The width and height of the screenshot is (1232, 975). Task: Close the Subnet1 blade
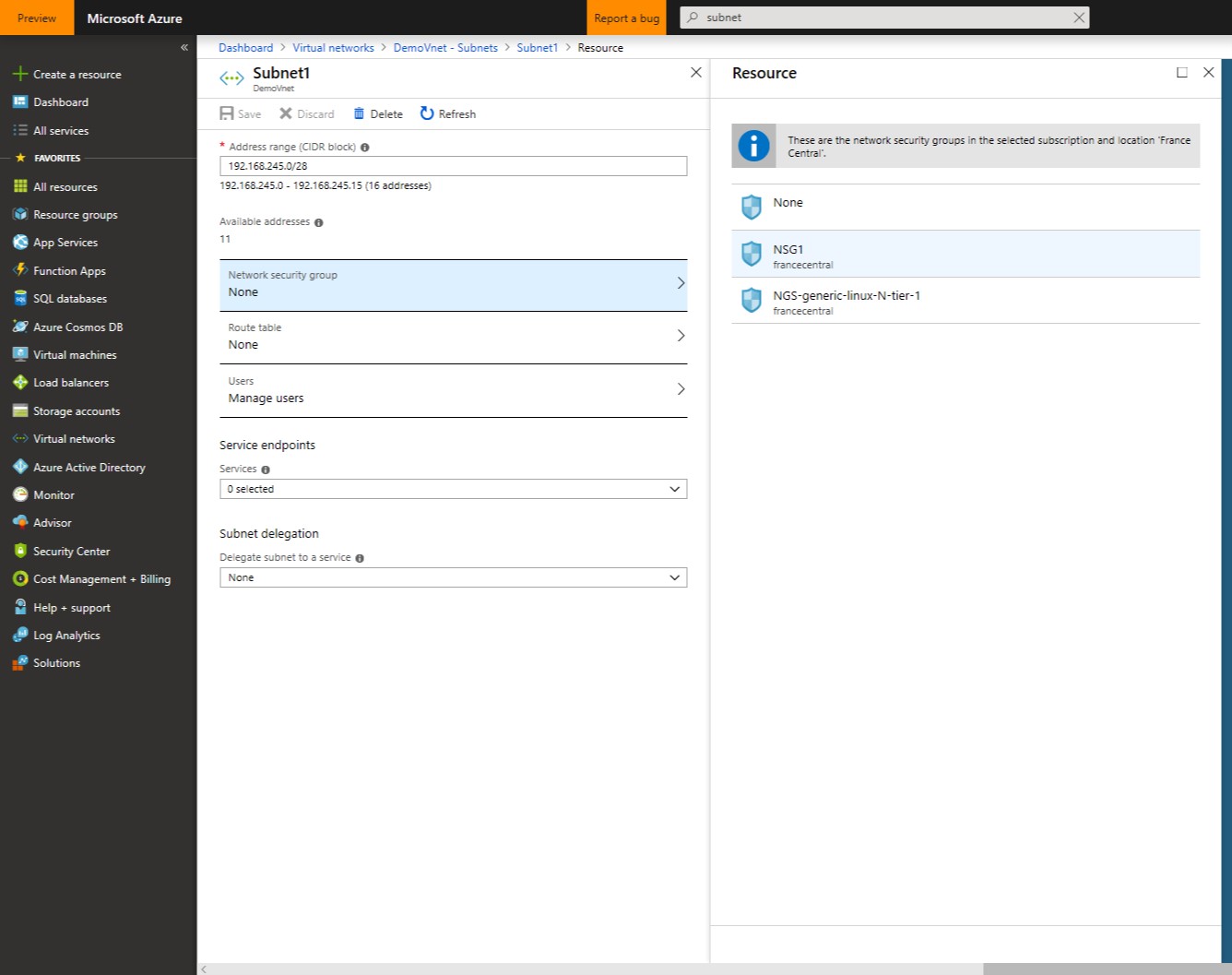click(x=696, y=73)
